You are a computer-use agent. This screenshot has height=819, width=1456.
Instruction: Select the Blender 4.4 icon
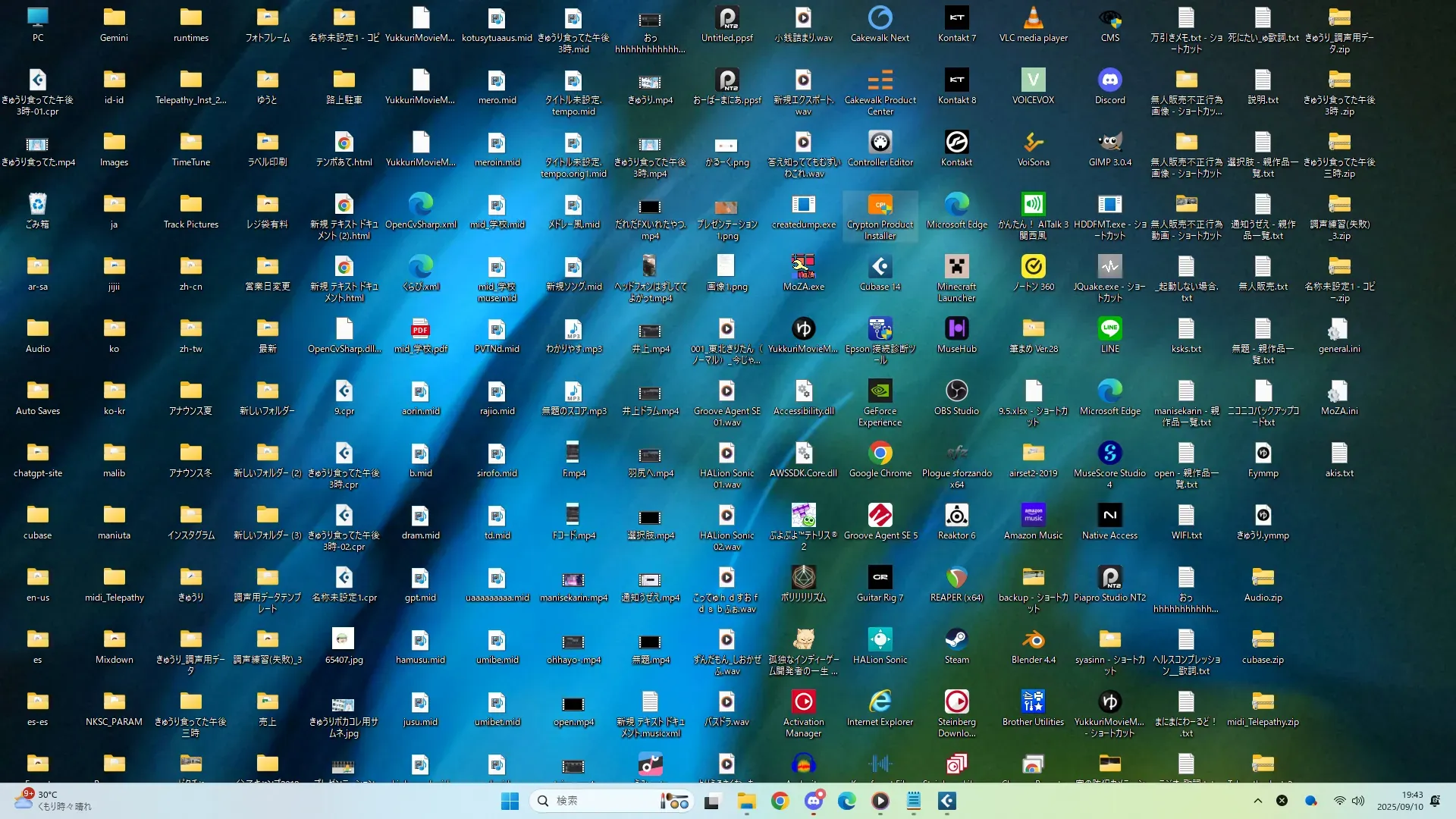coord(1033,640)
